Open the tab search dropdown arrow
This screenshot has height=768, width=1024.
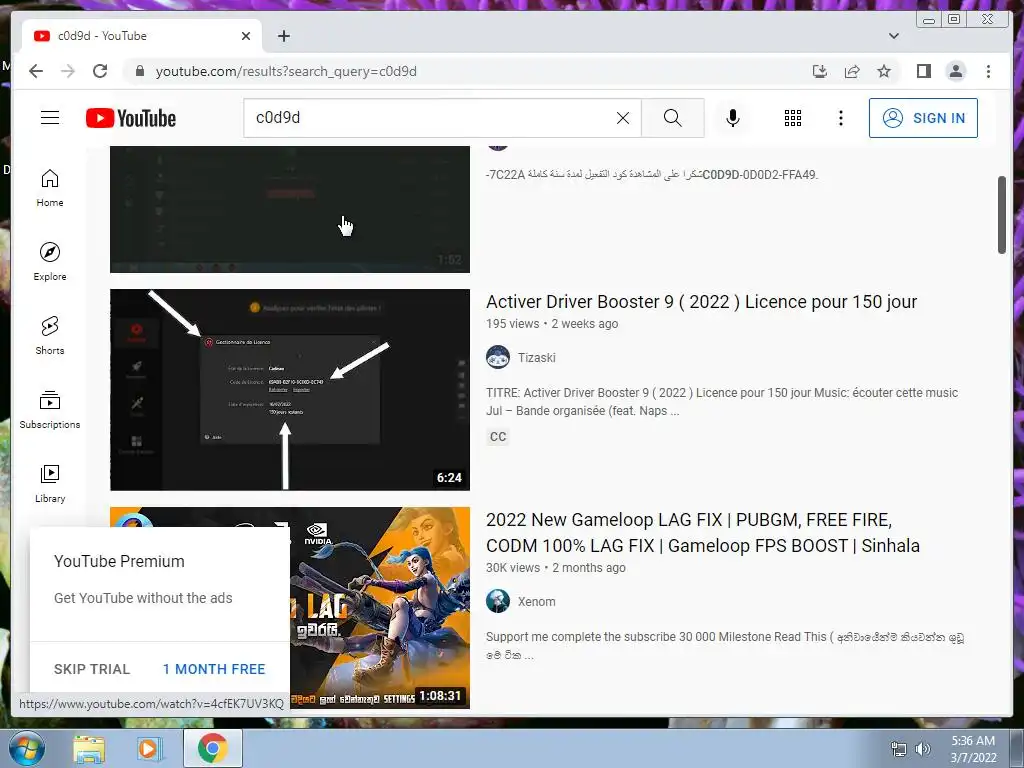point(893,36)
